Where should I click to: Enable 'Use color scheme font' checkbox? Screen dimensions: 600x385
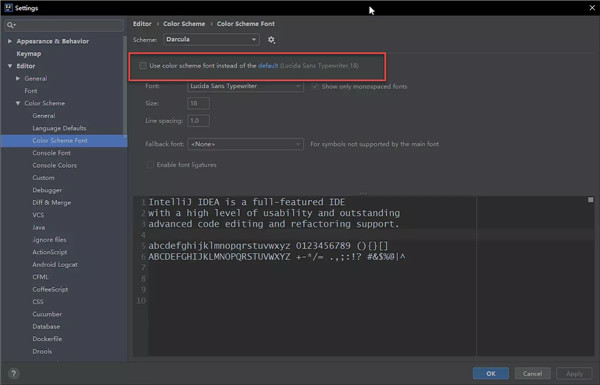143,66
